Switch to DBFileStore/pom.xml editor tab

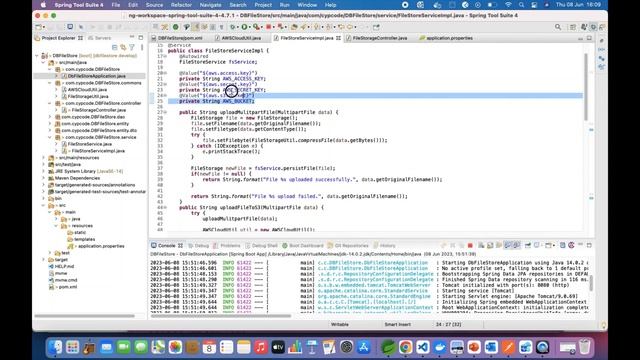(180, 38)
